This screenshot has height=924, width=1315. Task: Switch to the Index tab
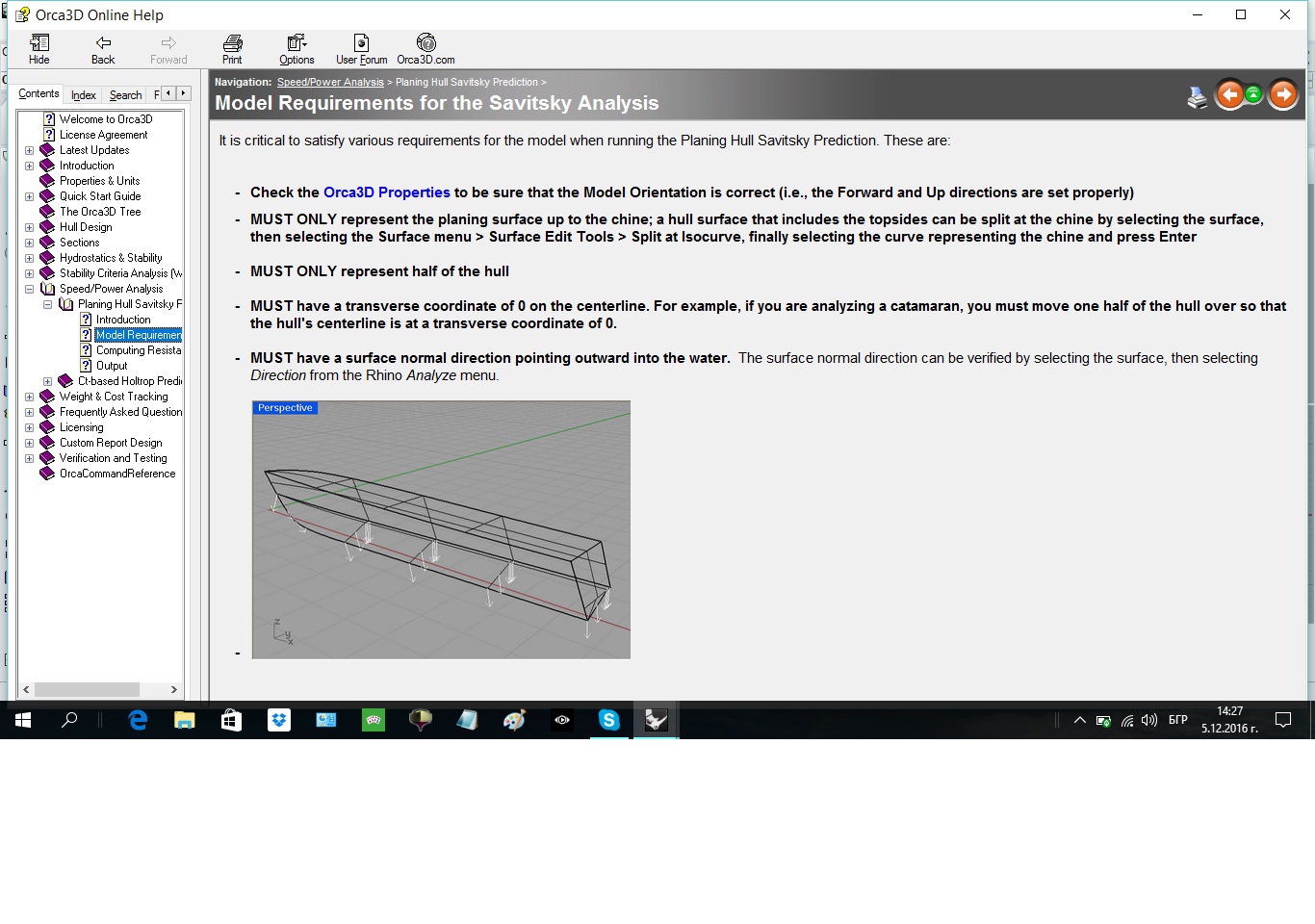tap(84, 95)
